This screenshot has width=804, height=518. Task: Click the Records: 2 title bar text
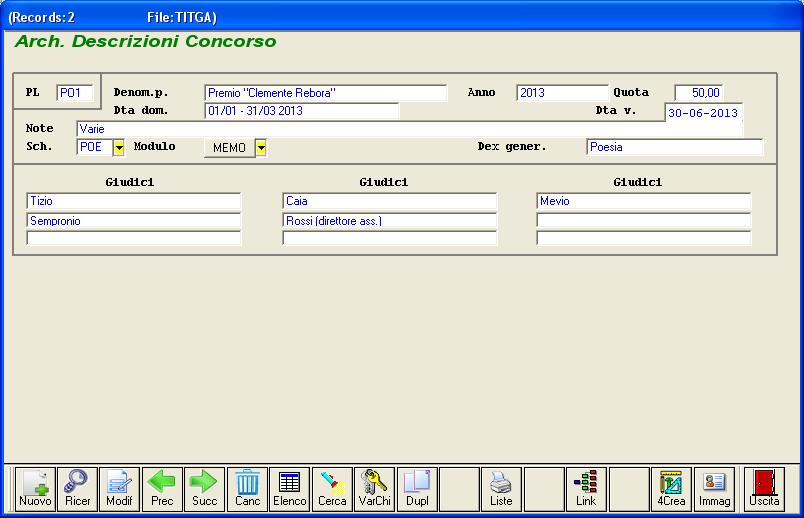coord(44,17)
